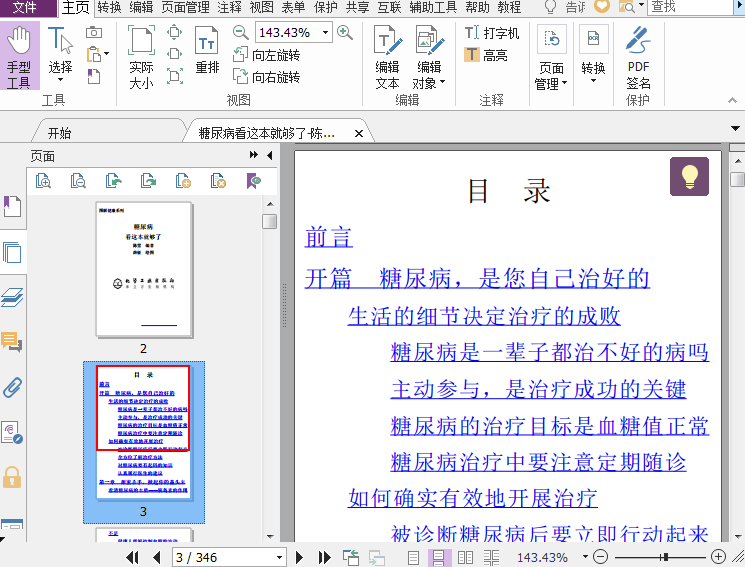745x567 pixels.
Task: Click the Reflow button
Action: click(207, 50)
